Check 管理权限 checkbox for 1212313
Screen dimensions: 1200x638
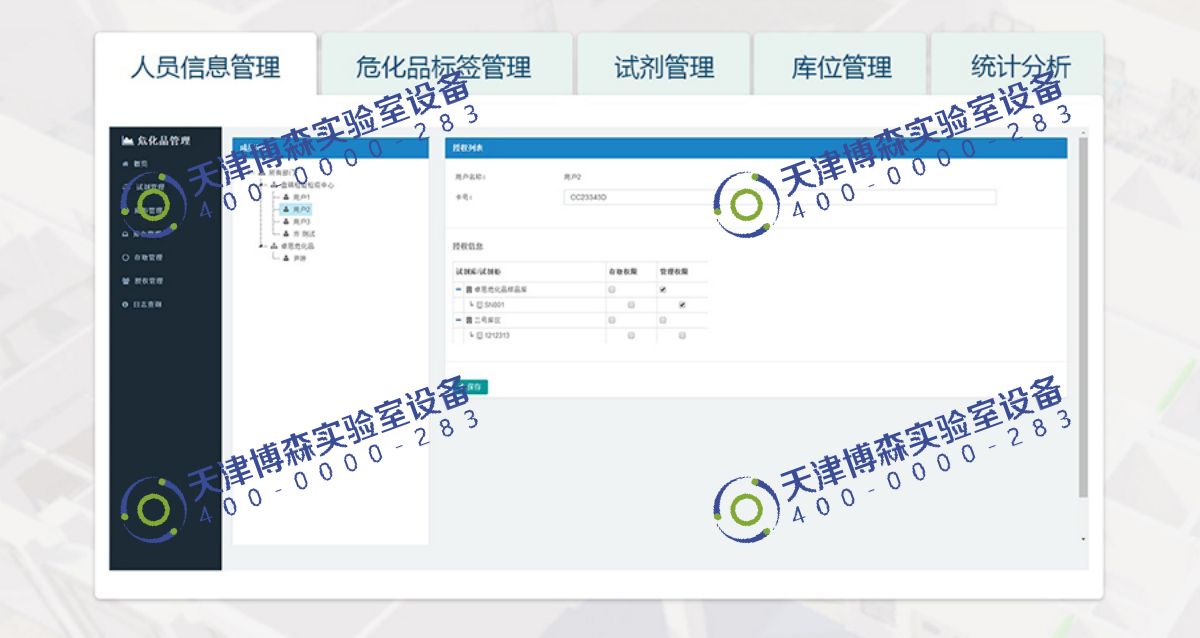pos(682,336)
